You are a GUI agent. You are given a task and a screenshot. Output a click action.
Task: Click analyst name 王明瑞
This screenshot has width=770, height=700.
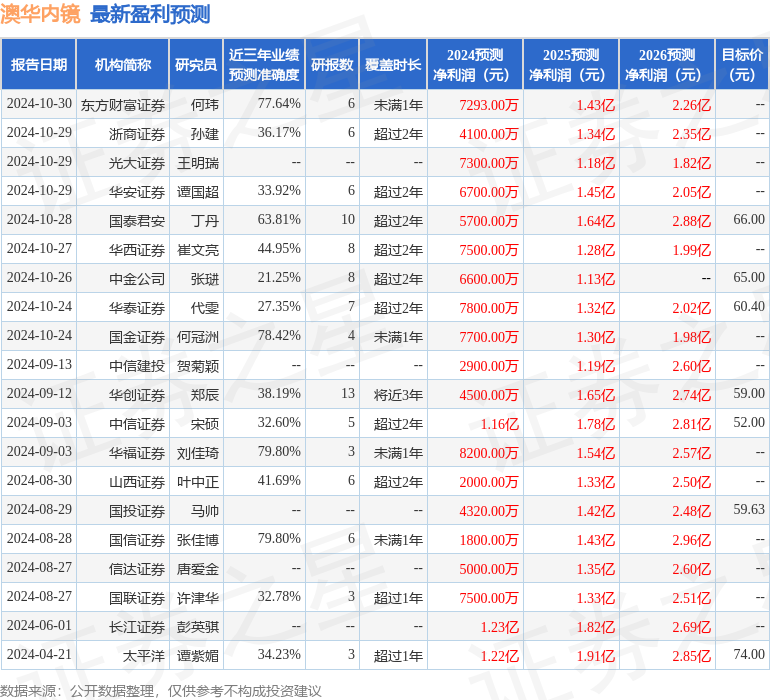pyautogui.click(x=198, y=163)
